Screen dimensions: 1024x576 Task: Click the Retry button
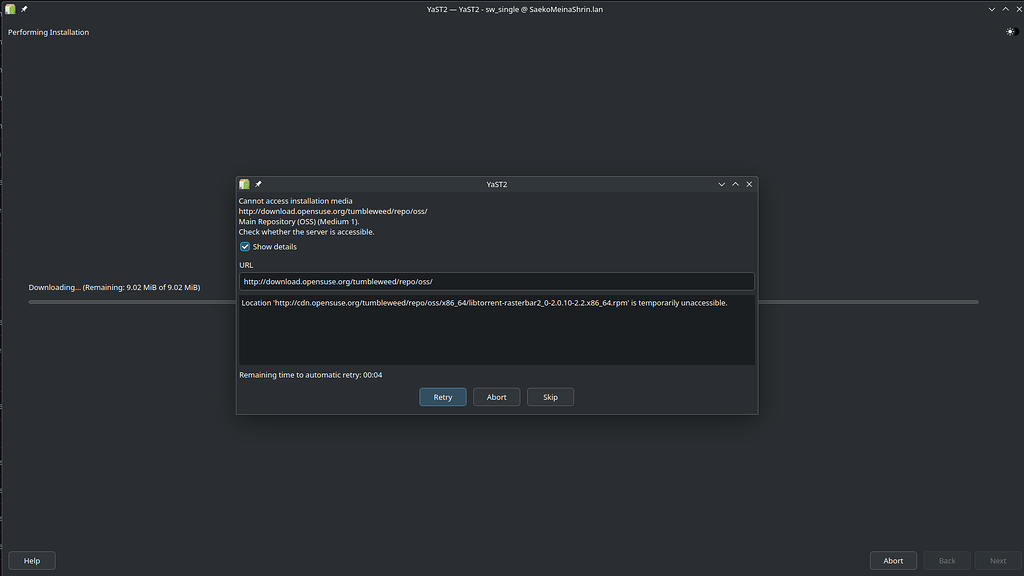tap(442, 396)
